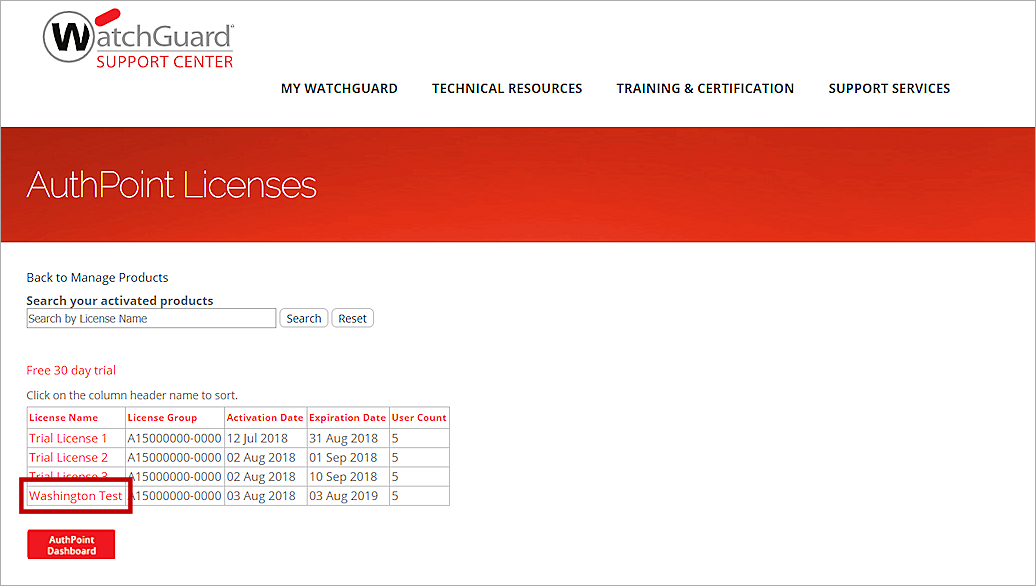
Task: Click the Search button
Action: point(303,317)
